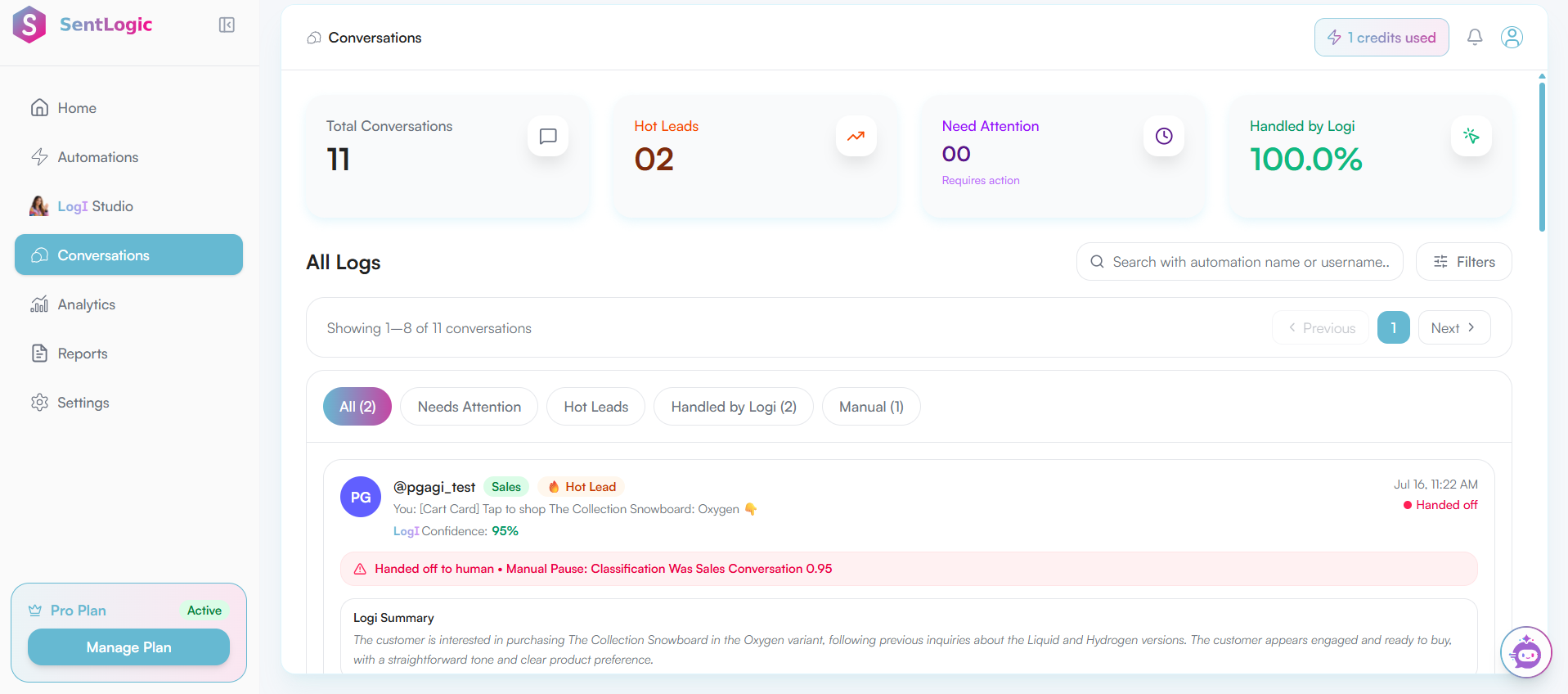Switch to the Needs Attention tab
1568x694 pixels.
pos(470,407)
